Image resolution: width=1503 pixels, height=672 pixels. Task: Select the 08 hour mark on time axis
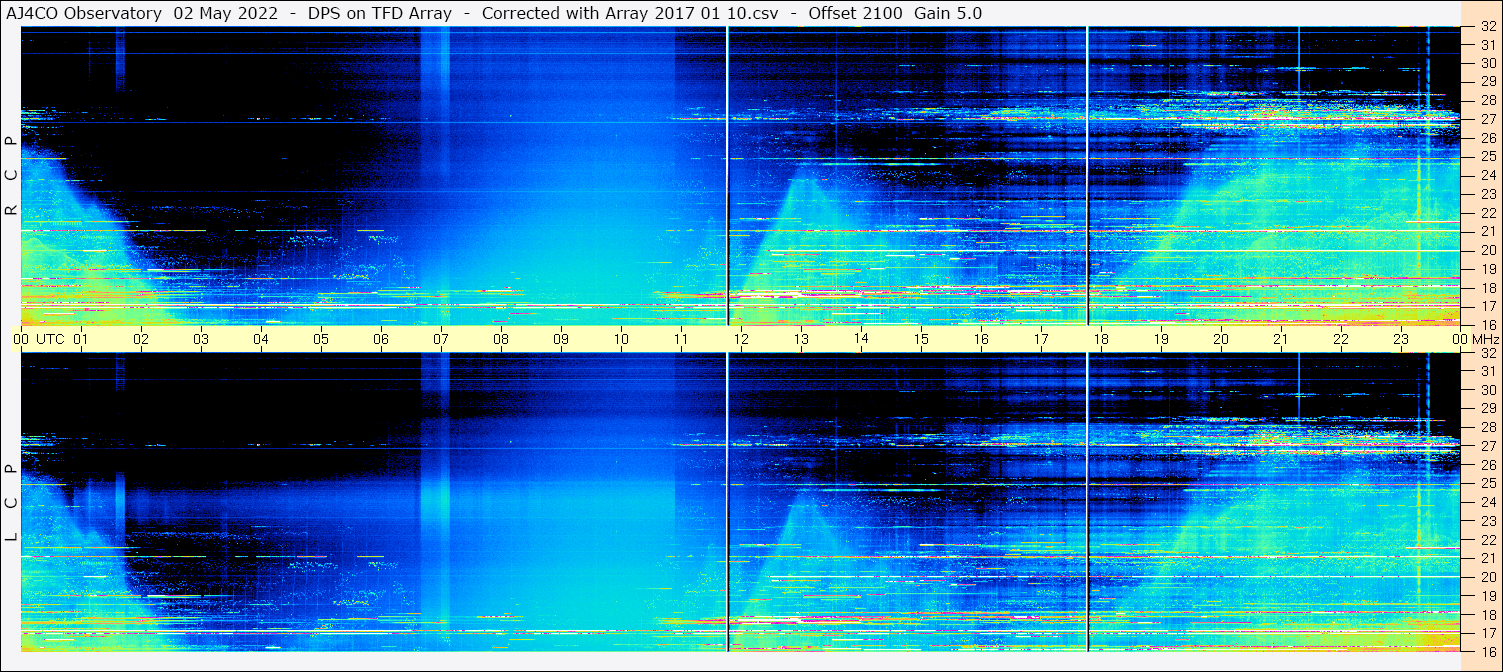pos(501,339)
